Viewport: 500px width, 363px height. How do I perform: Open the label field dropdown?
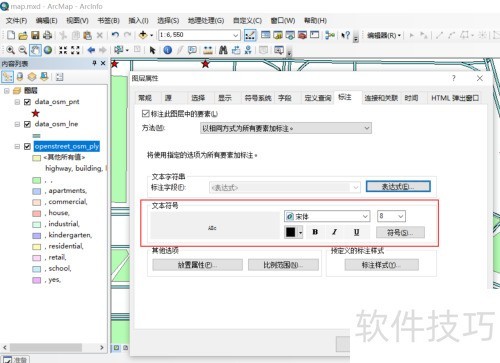pos(356,187)
